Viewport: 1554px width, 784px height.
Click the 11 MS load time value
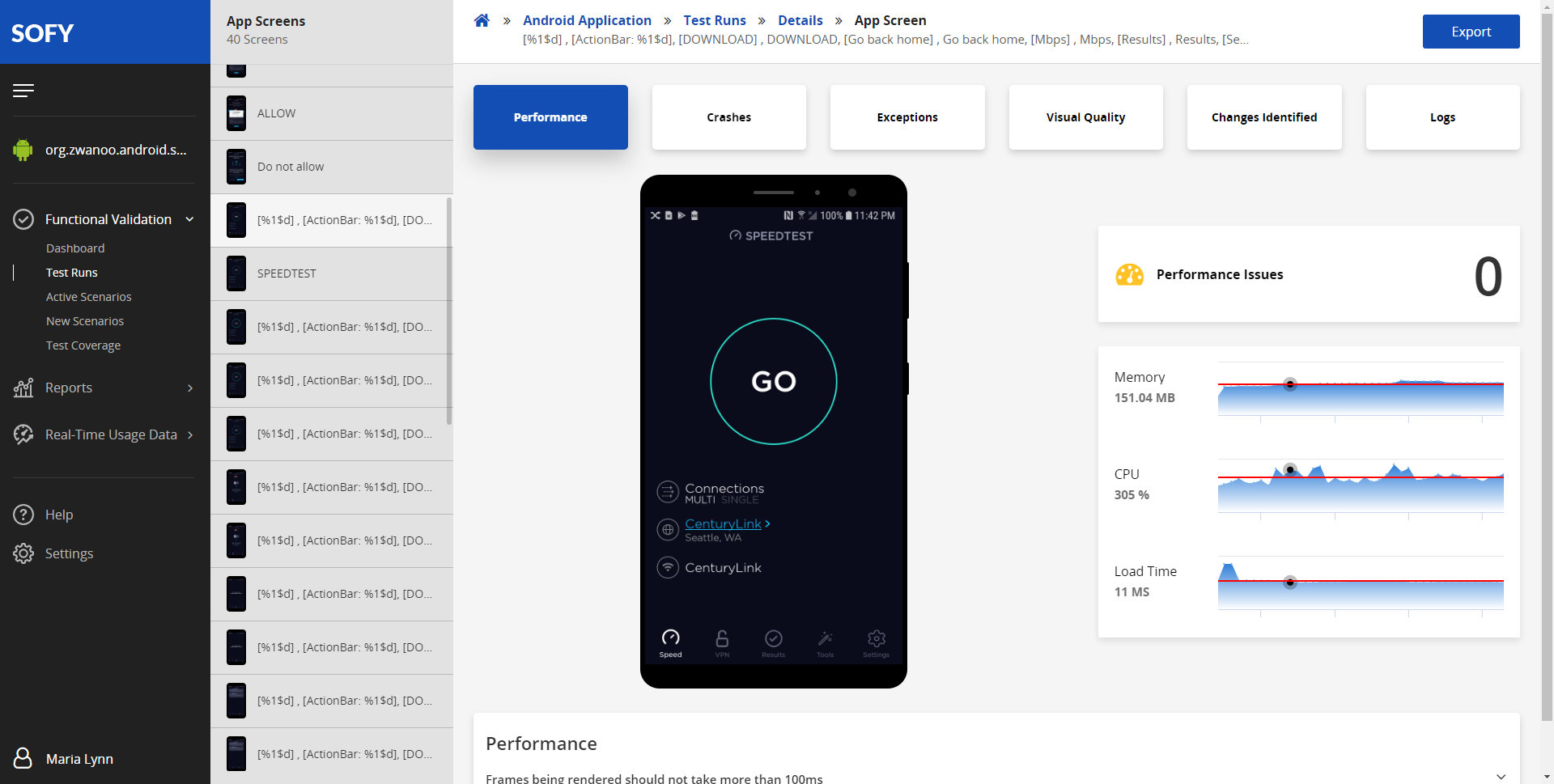1132,591
